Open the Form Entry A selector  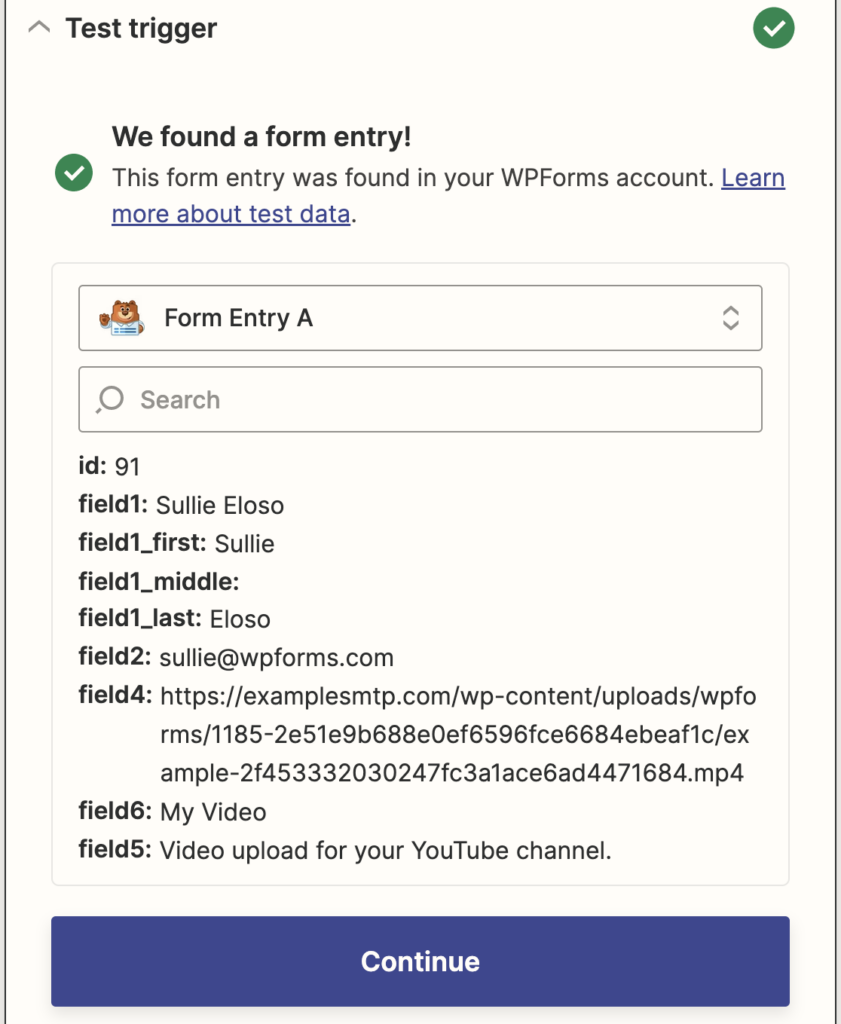point(420,317)
